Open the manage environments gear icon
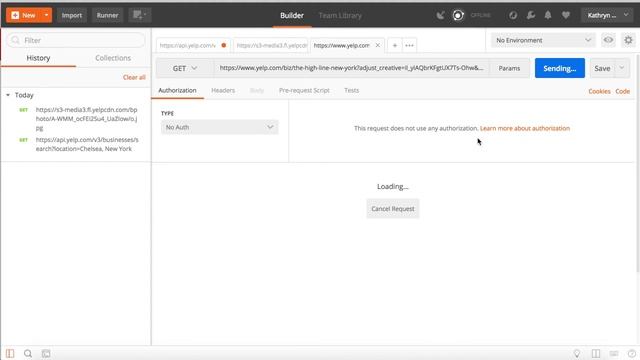The image size is (640, 360). pyautogui.click(x=628, y=40)
